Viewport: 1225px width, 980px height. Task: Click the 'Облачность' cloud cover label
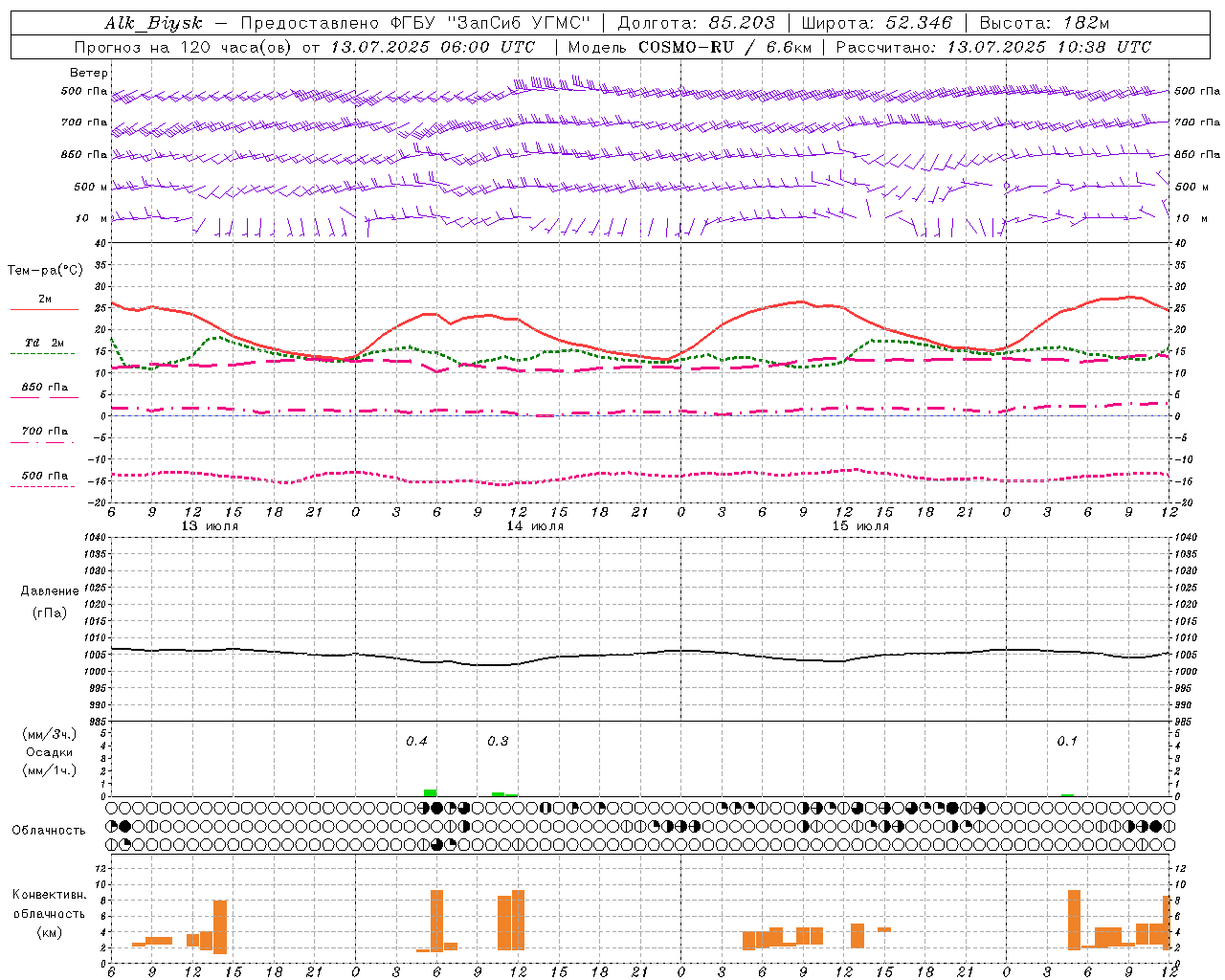tap(49, 831)
